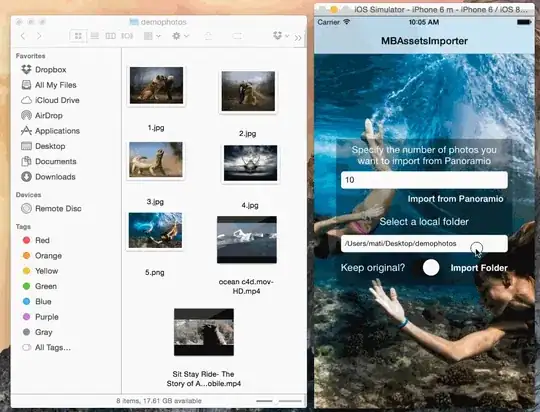Switch Finder to column view
This screenshot has height=412, width=540.
coord(111,36)
